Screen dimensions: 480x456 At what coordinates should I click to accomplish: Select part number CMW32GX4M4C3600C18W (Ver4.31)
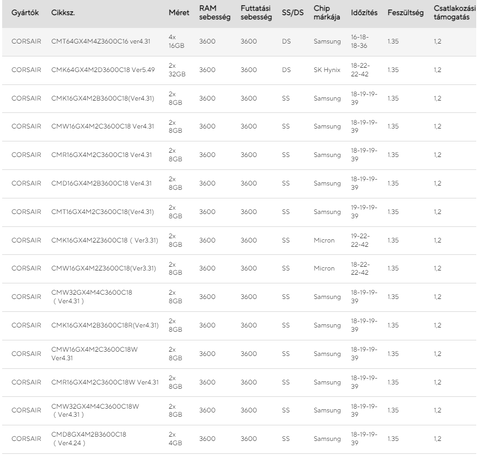pos(95,410)
